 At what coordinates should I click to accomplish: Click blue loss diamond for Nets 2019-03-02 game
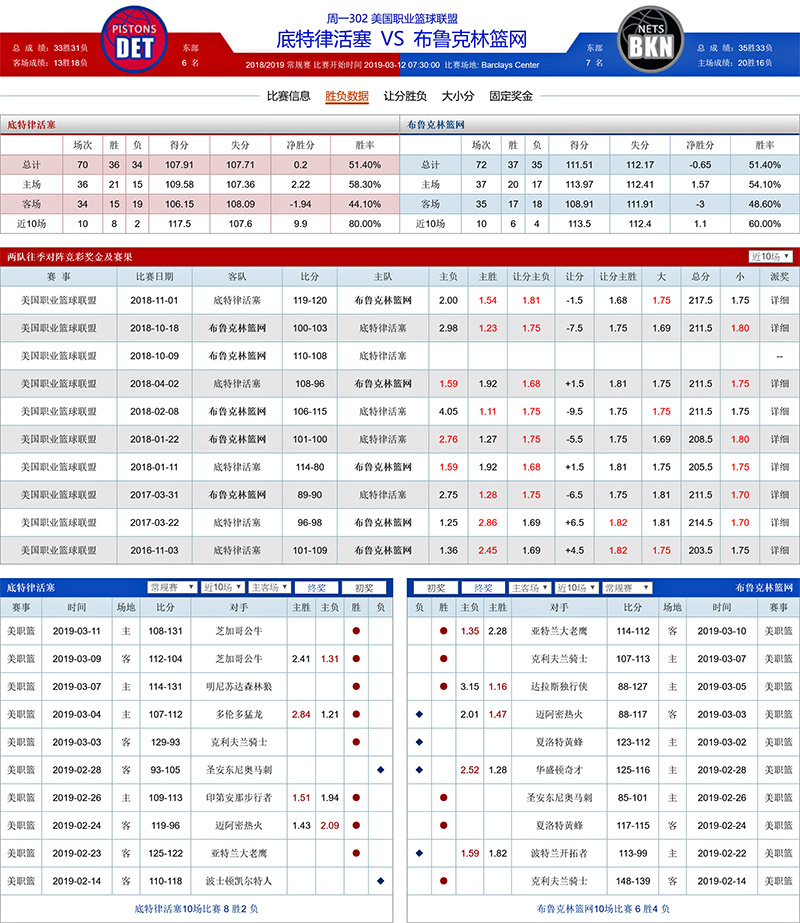coord(419,742)
